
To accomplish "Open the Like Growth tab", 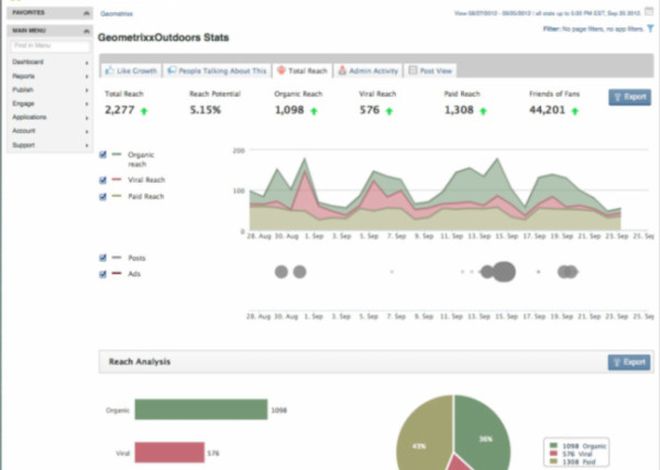I will click(x=131, y=71).
